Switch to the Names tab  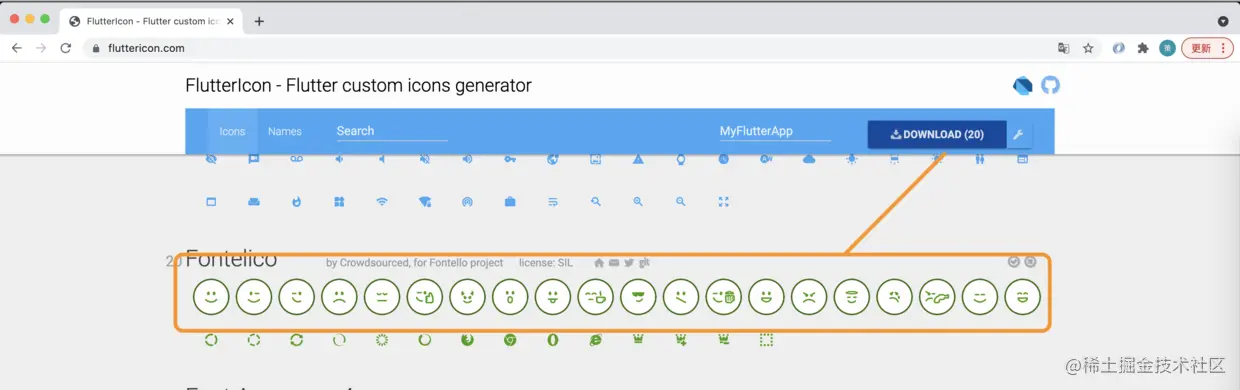(285, 131)
